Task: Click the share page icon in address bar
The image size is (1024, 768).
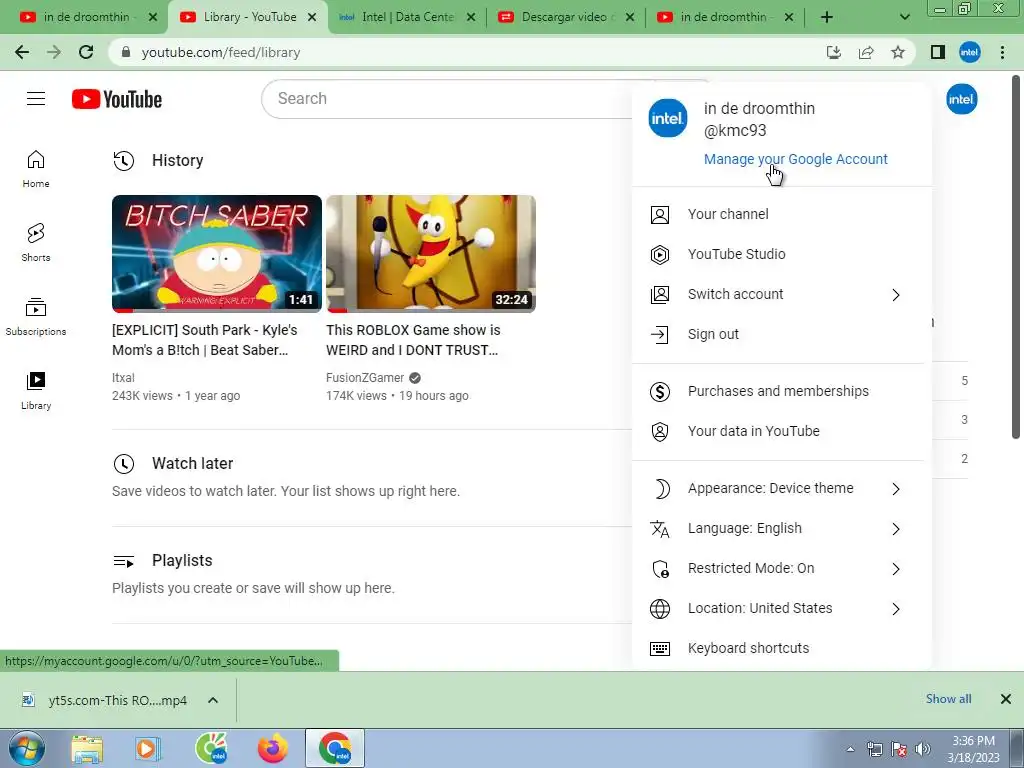Action: pyautogui.click(x=866, y=52)
